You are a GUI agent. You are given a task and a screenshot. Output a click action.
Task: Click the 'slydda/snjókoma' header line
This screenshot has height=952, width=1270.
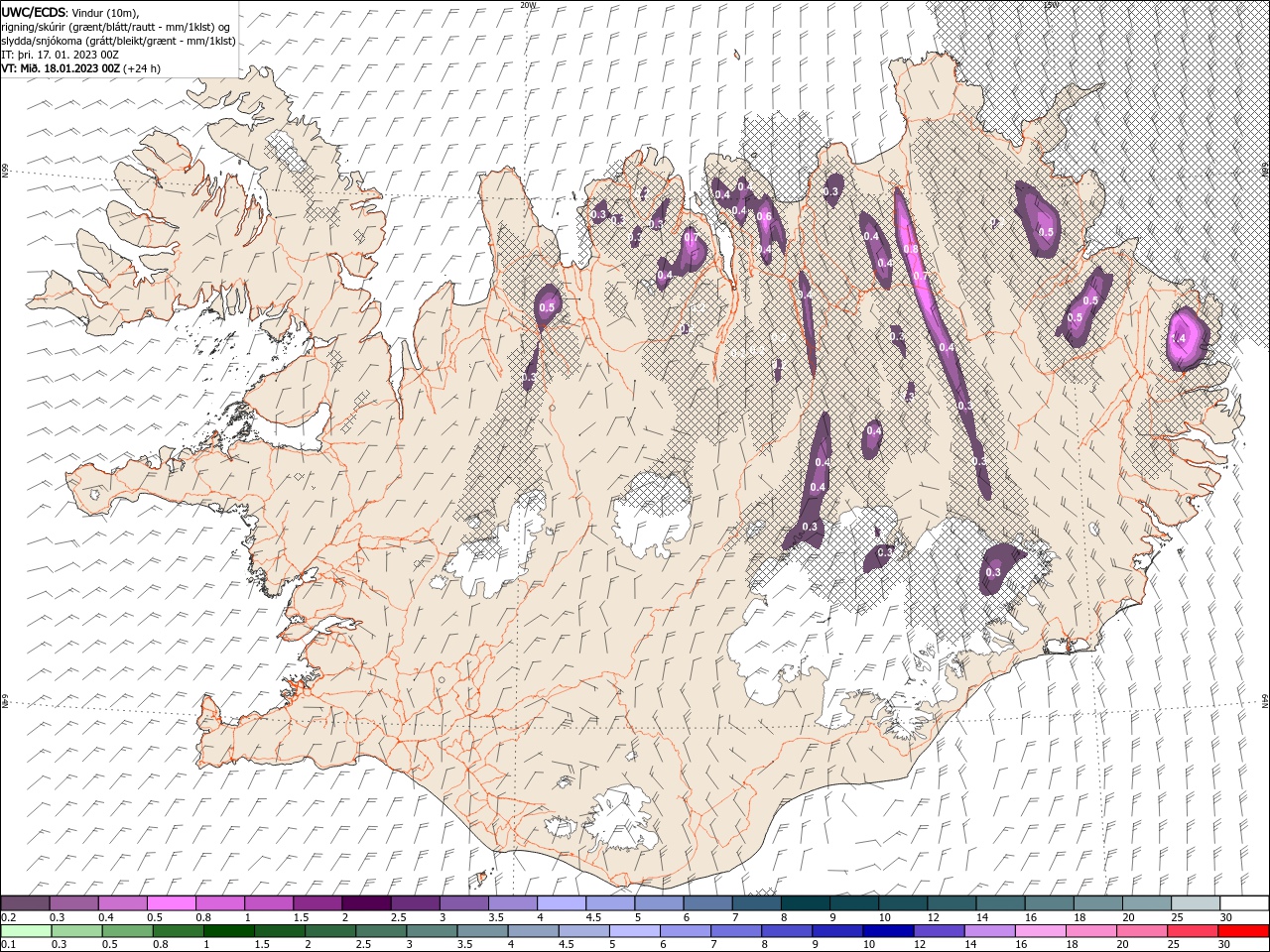(118, 41)
